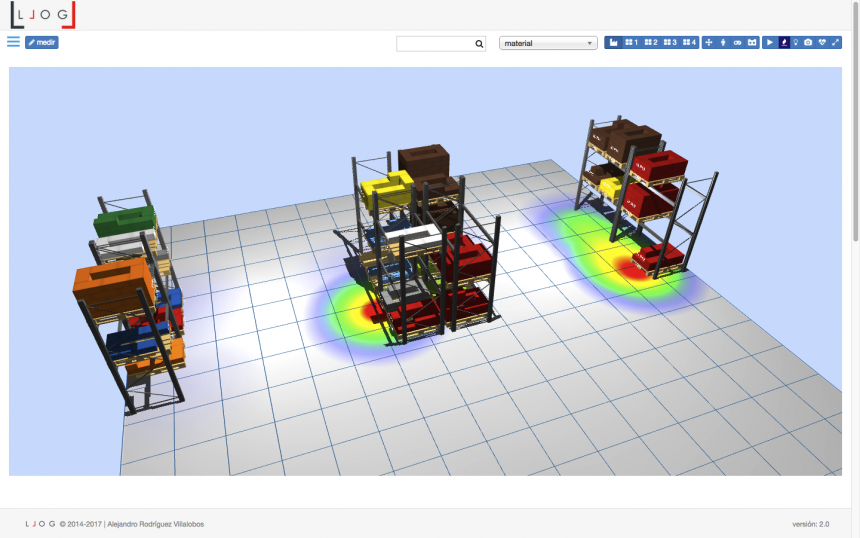Open the material dropdown

[548, 43]
